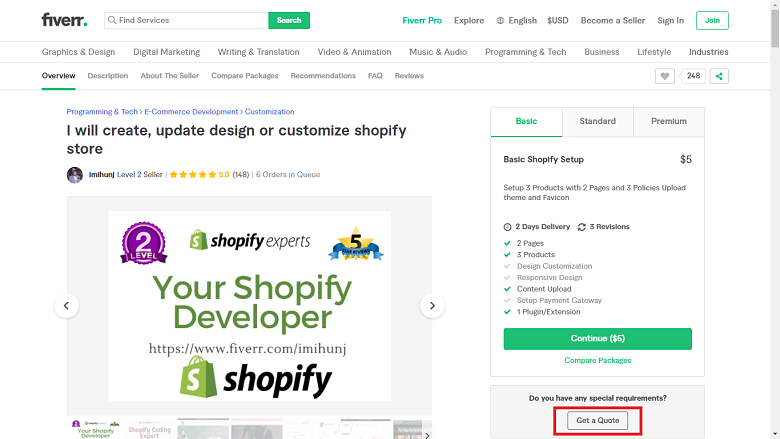Jump to Reviews section
The width and height of the screenshot is (780, 439).
(409, 76)
